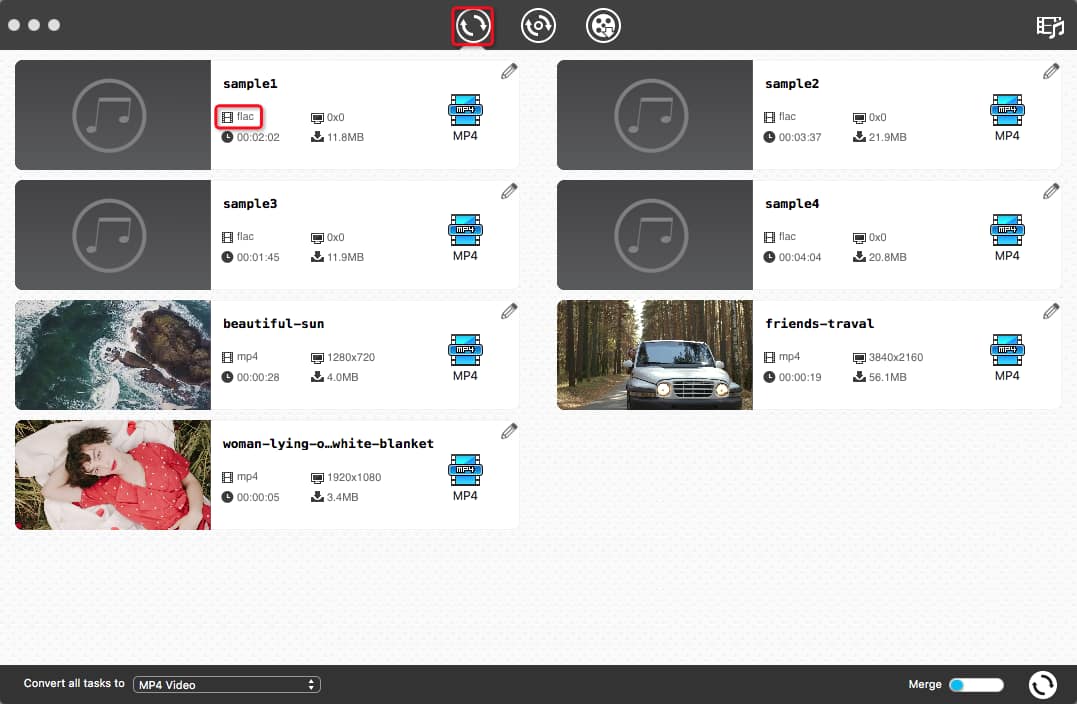Open the Ripper tool in the top toolbar
This screenshot has height=704, width=1077.
[x=538, y=26]
